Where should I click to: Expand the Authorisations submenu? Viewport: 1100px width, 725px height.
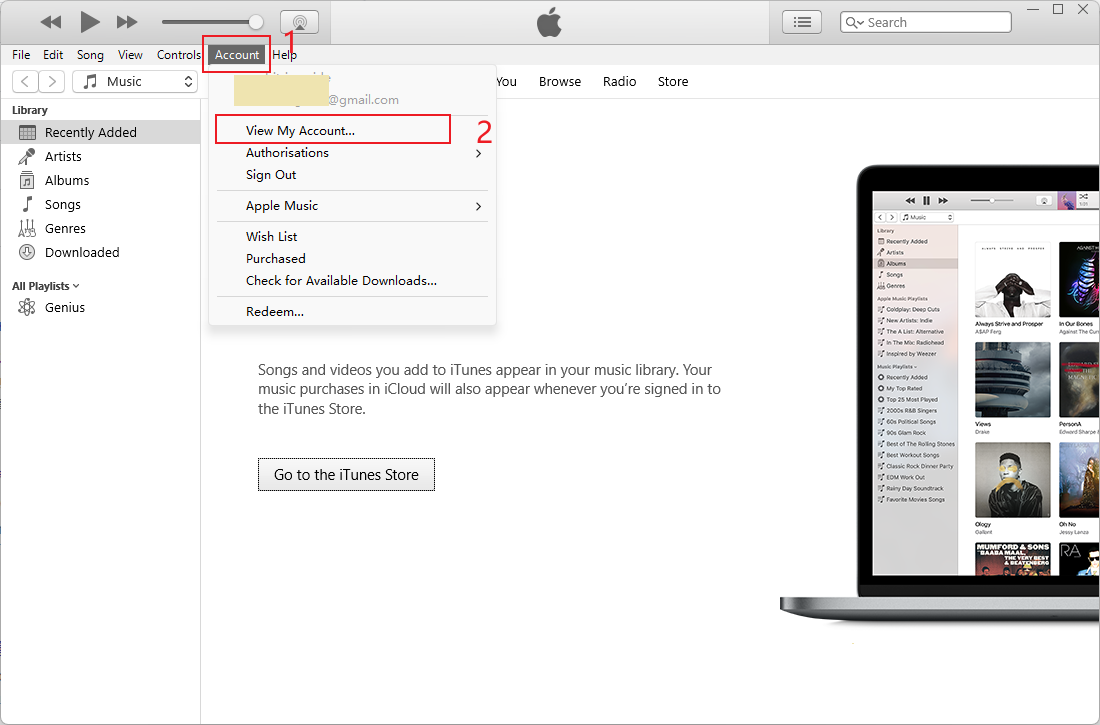click(352, 153)
